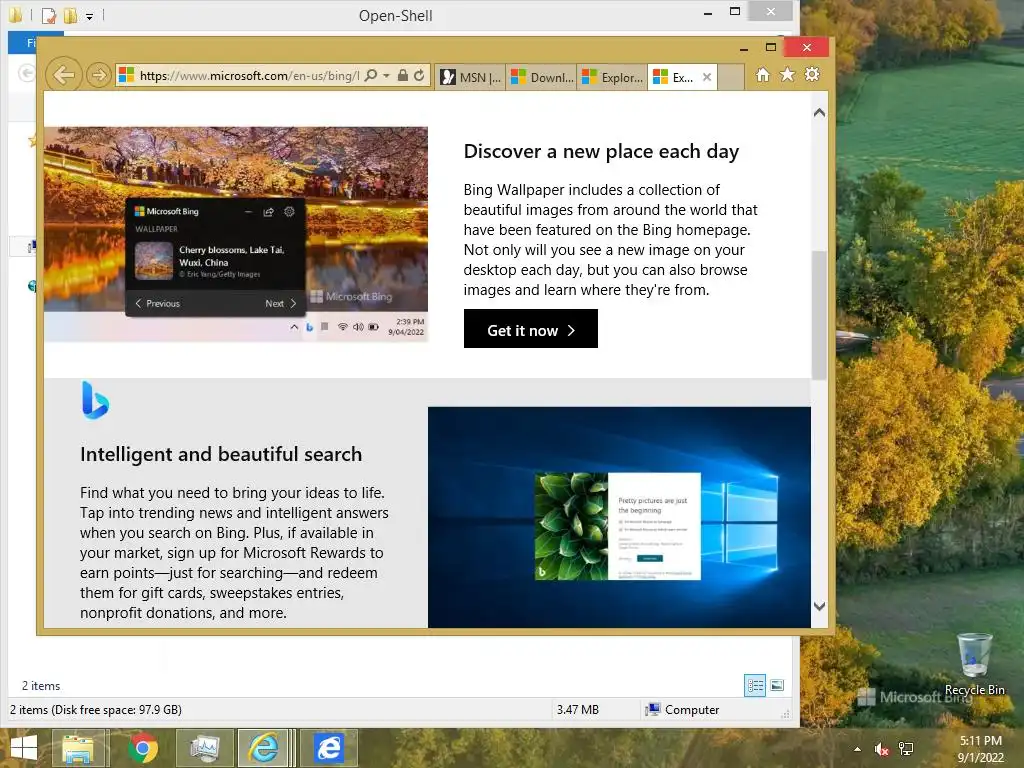Click the Disk free space status text
The image size is (1024, 768).
(95, 709)
